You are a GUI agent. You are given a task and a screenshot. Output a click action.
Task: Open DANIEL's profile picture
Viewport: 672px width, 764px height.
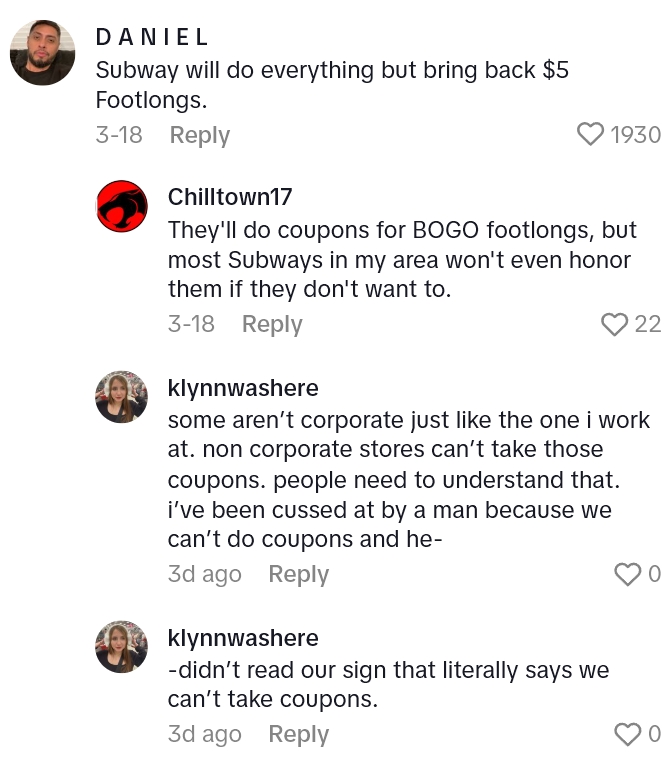pyautogui.click(x=43, y=53)
